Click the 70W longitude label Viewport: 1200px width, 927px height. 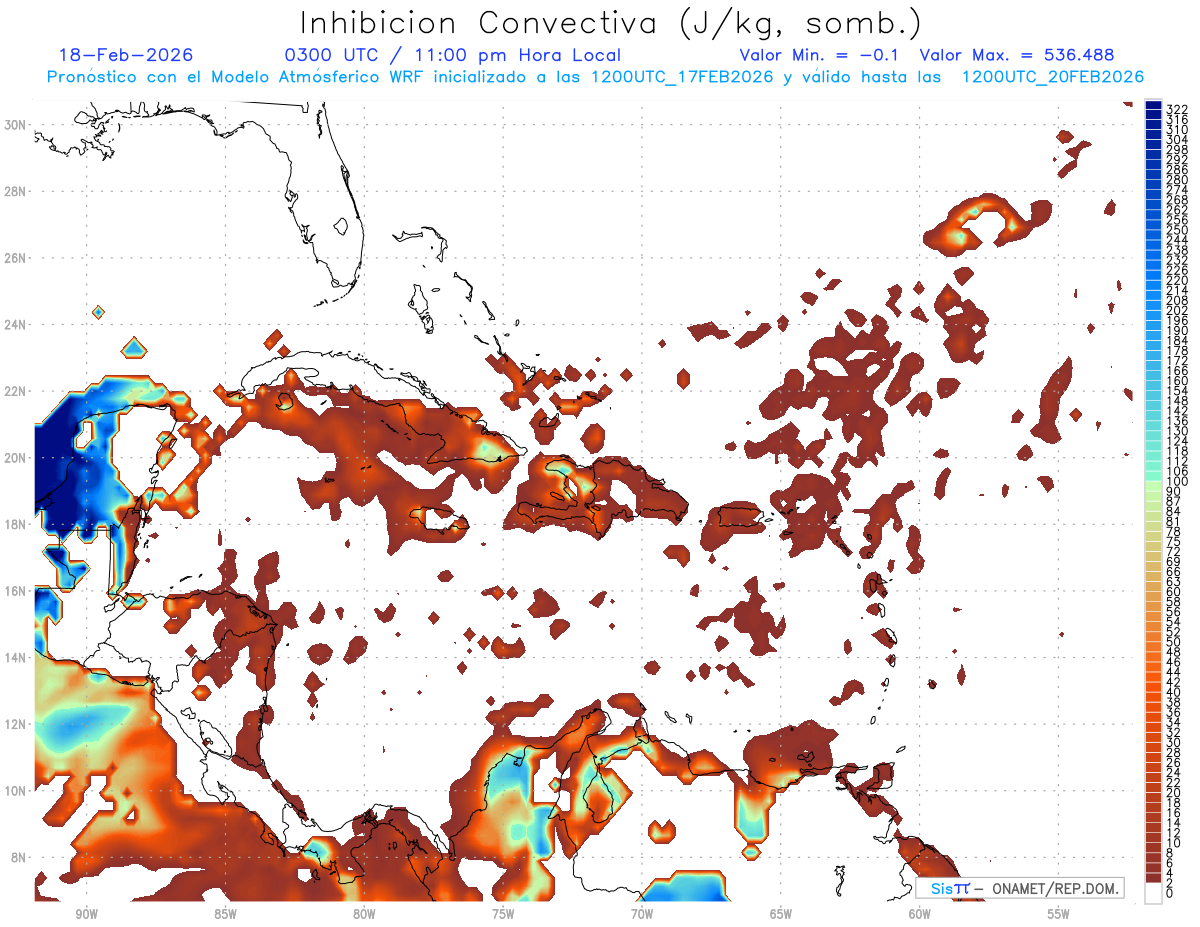coord(642,914)
